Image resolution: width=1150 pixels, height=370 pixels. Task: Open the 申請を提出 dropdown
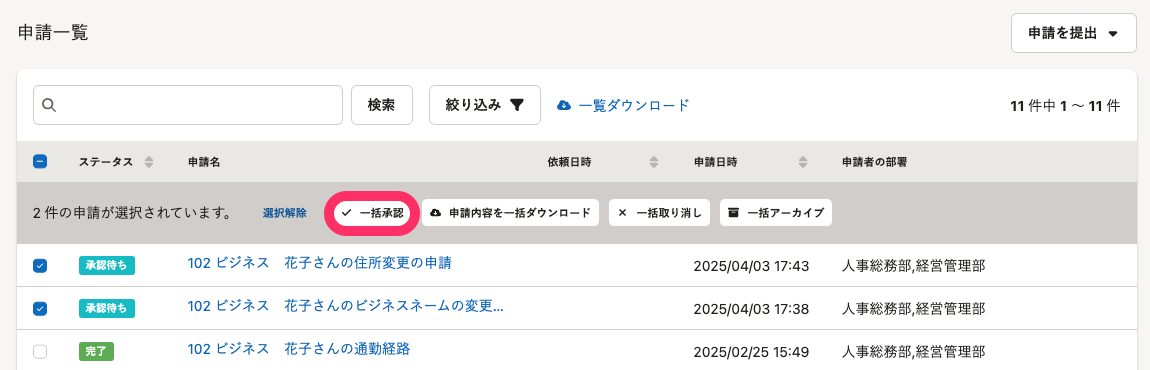tap(1073, 33)
